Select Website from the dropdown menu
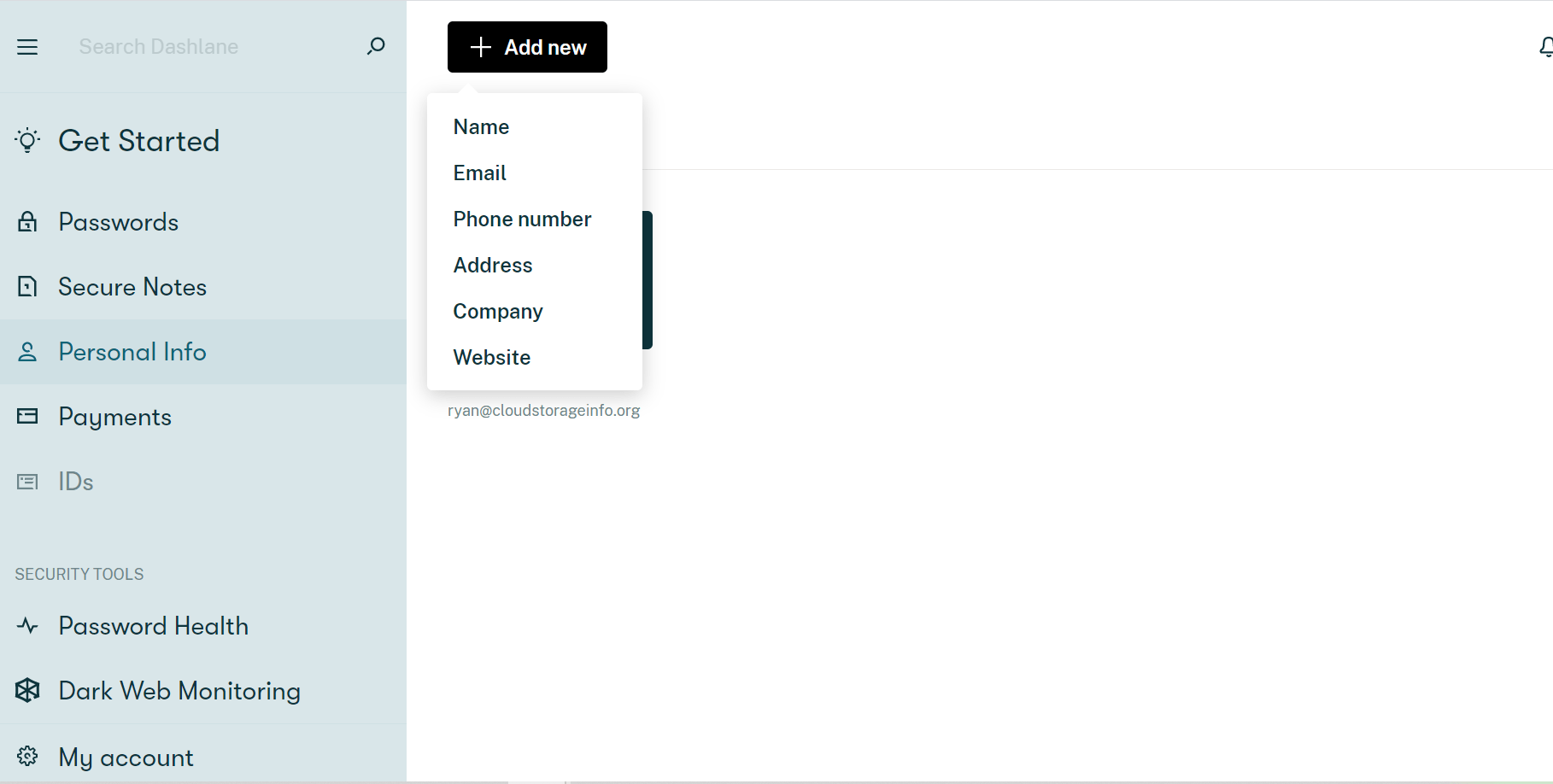 point(492,357)
